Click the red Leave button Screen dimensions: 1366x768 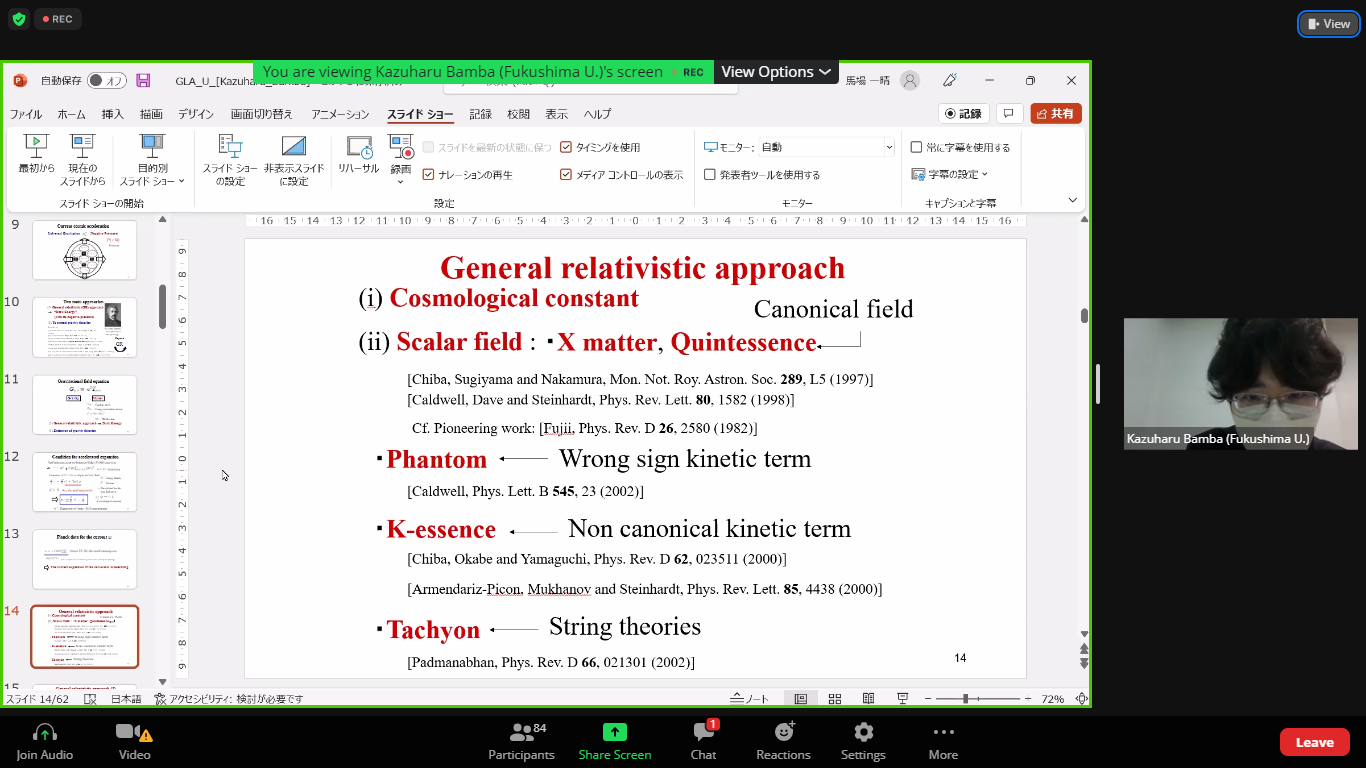click(1314, 742)
